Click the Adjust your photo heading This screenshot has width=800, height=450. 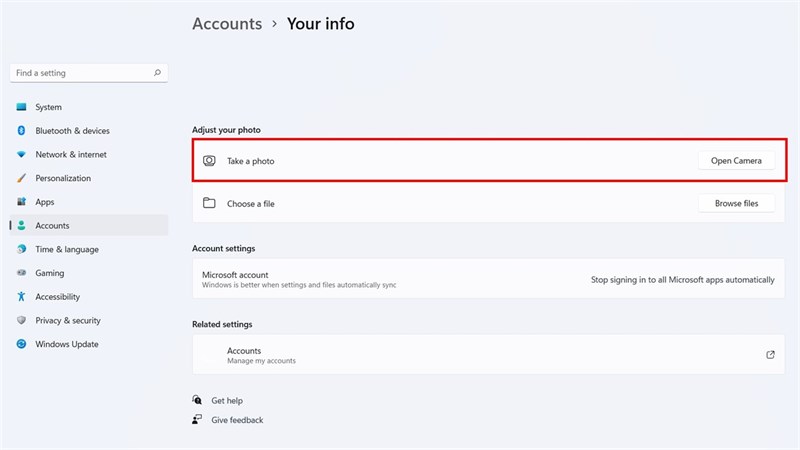coord(226,130)
